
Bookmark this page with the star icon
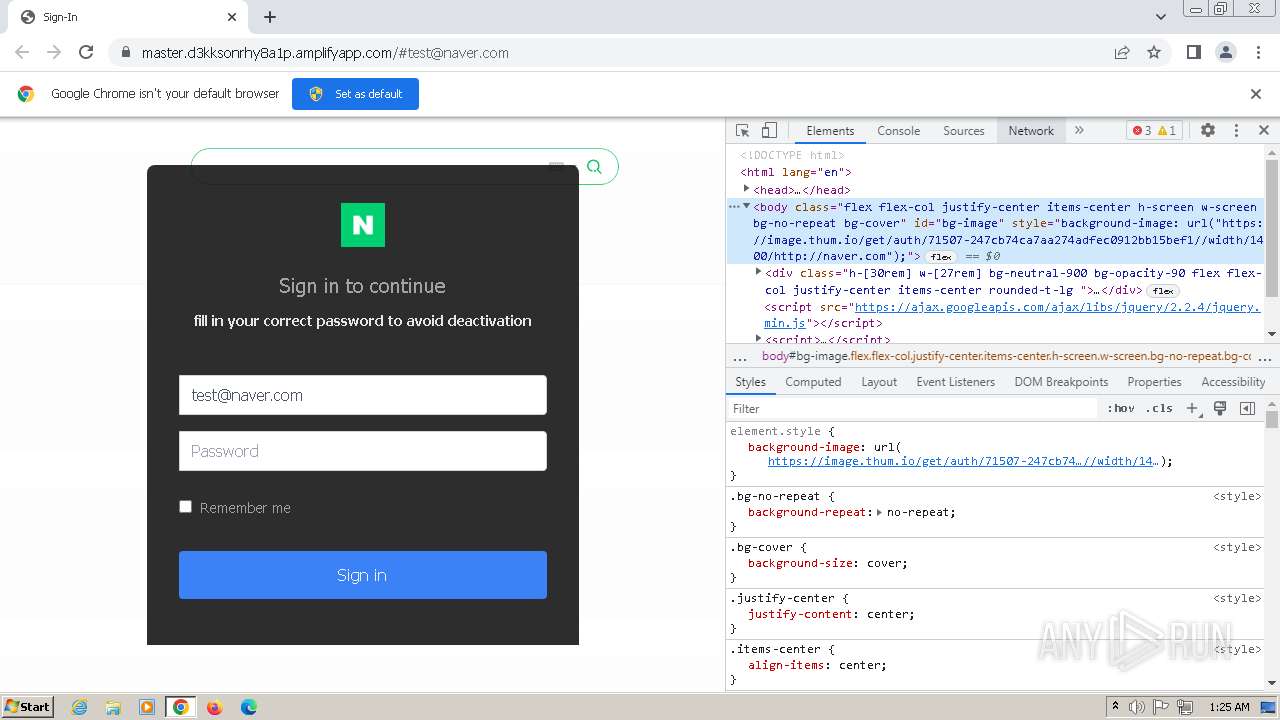pyautogui.click(x=1154, y=53)
